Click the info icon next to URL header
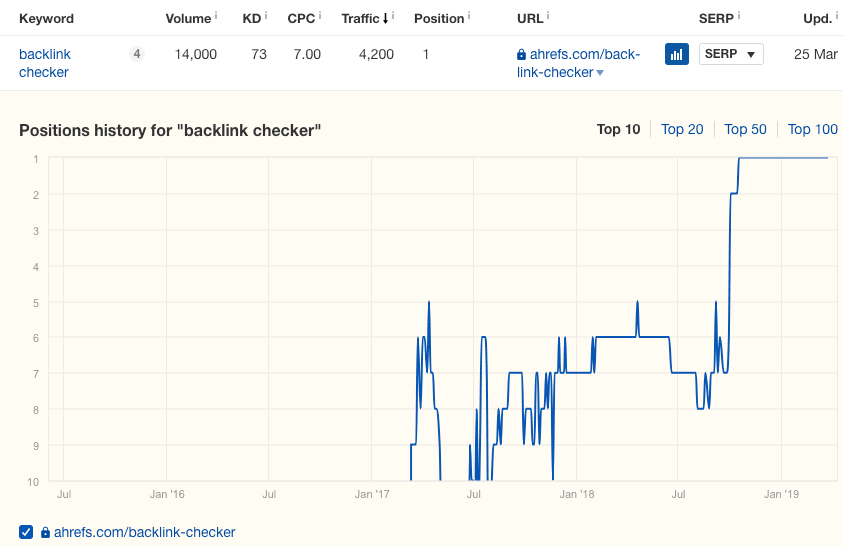The height and width of the screenshot is (546, 843). (x=548, y=16)
